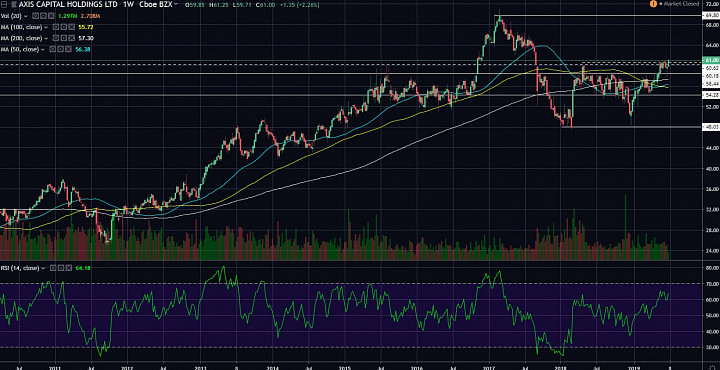Toggle visibility of the MA (200, close) indicator
Viewport: 720px width, 370px height.
(x=56, y=38)
